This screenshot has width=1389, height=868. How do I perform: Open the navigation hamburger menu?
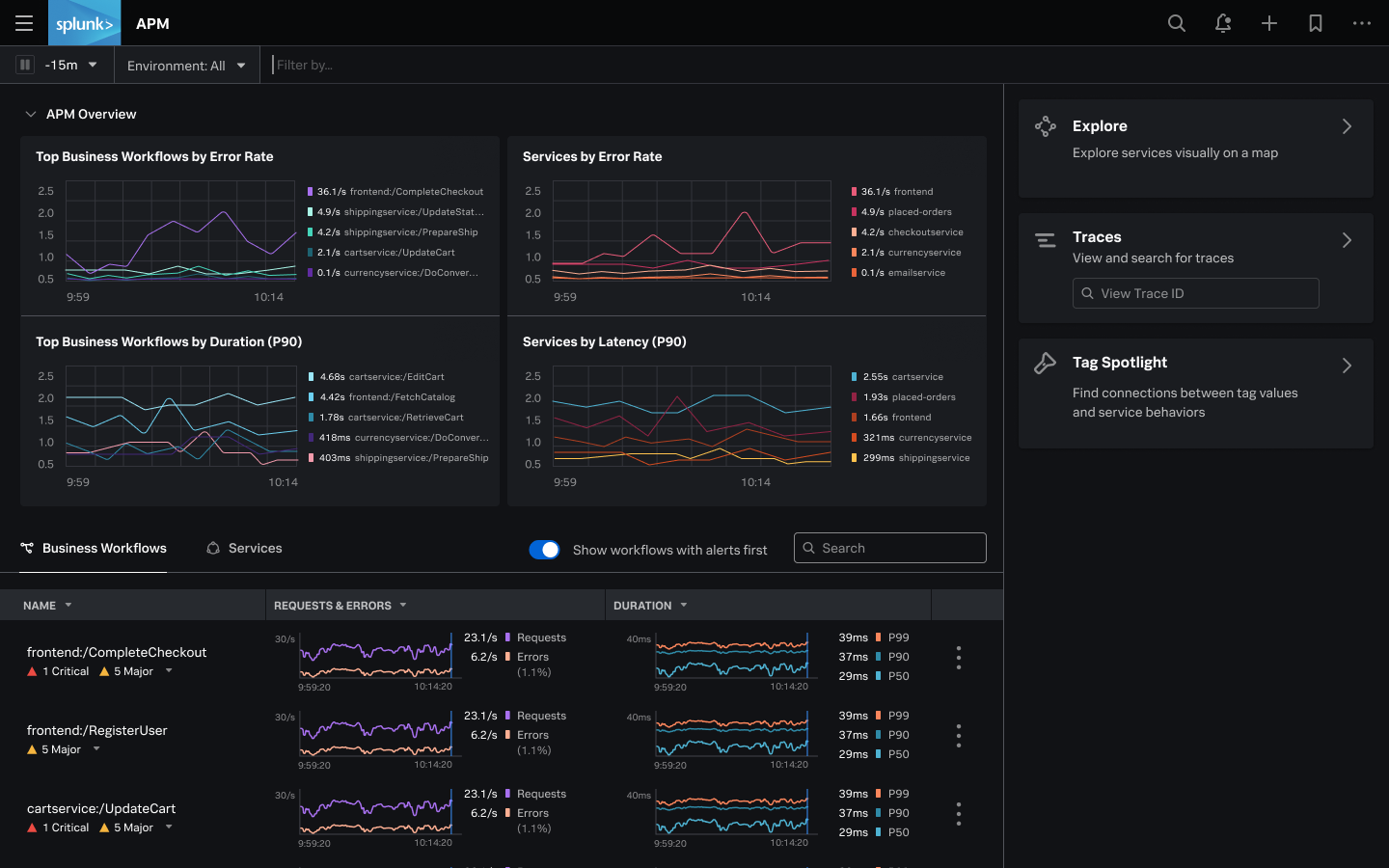(23, 23)
